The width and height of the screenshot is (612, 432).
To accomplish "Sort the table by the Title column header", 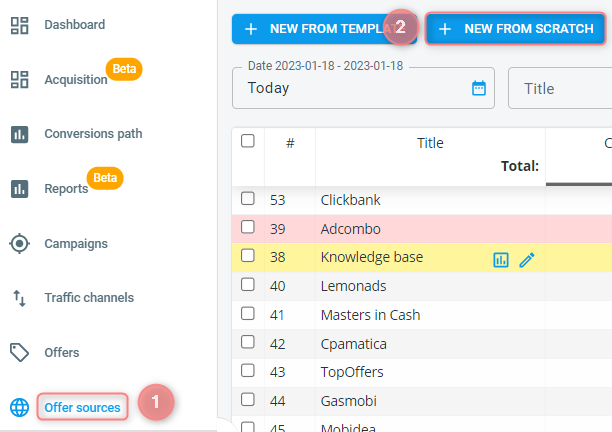I will [430, 143].
